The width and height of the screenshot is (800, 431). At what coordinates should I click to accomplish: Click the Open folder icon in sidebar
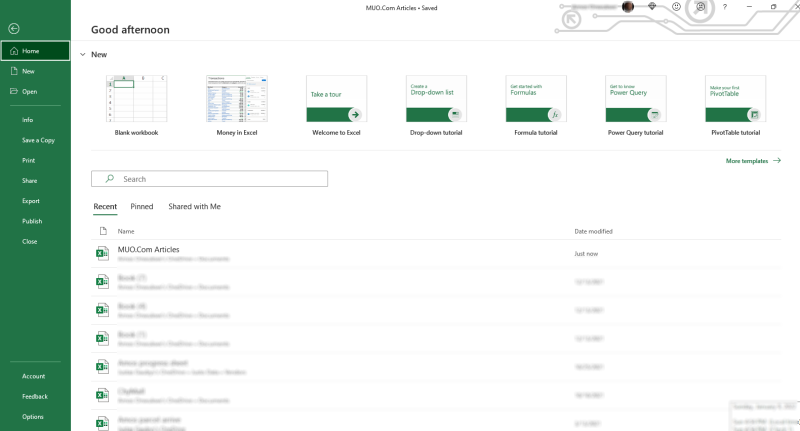(x=14, y=91)
